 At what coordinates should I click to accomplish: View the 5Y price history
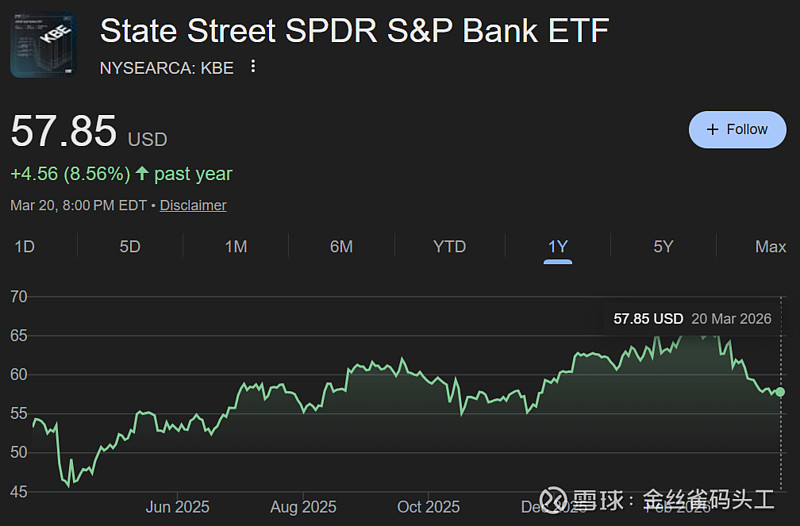coord(663,247)
